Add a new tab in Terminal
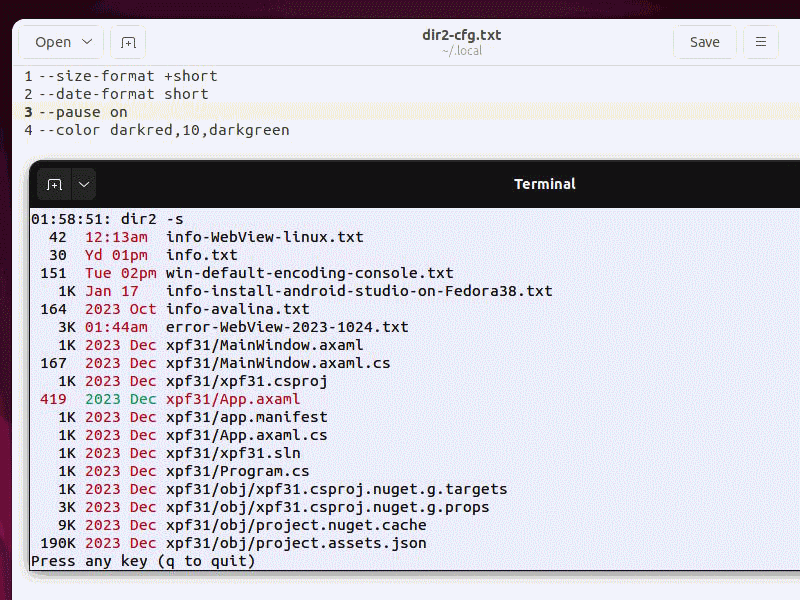800x600 pixels. click(x=54, y=184)
